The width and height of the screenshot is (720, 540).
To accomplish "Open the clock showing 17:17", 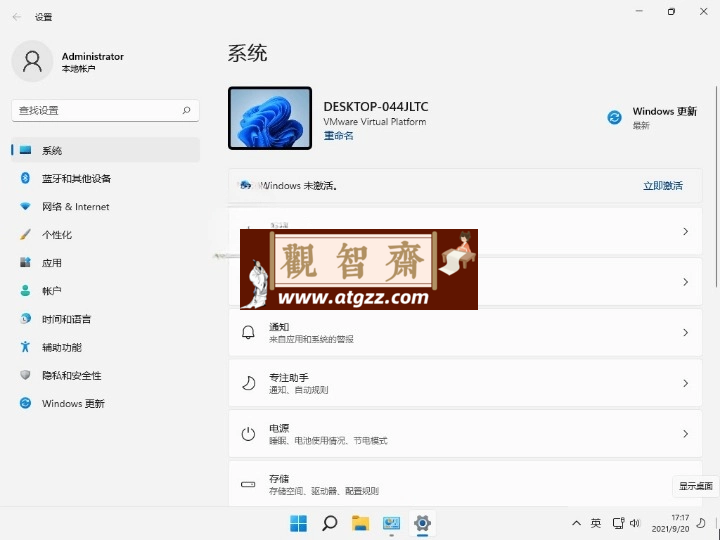I will pyautogui.click(x=670, y=523).
